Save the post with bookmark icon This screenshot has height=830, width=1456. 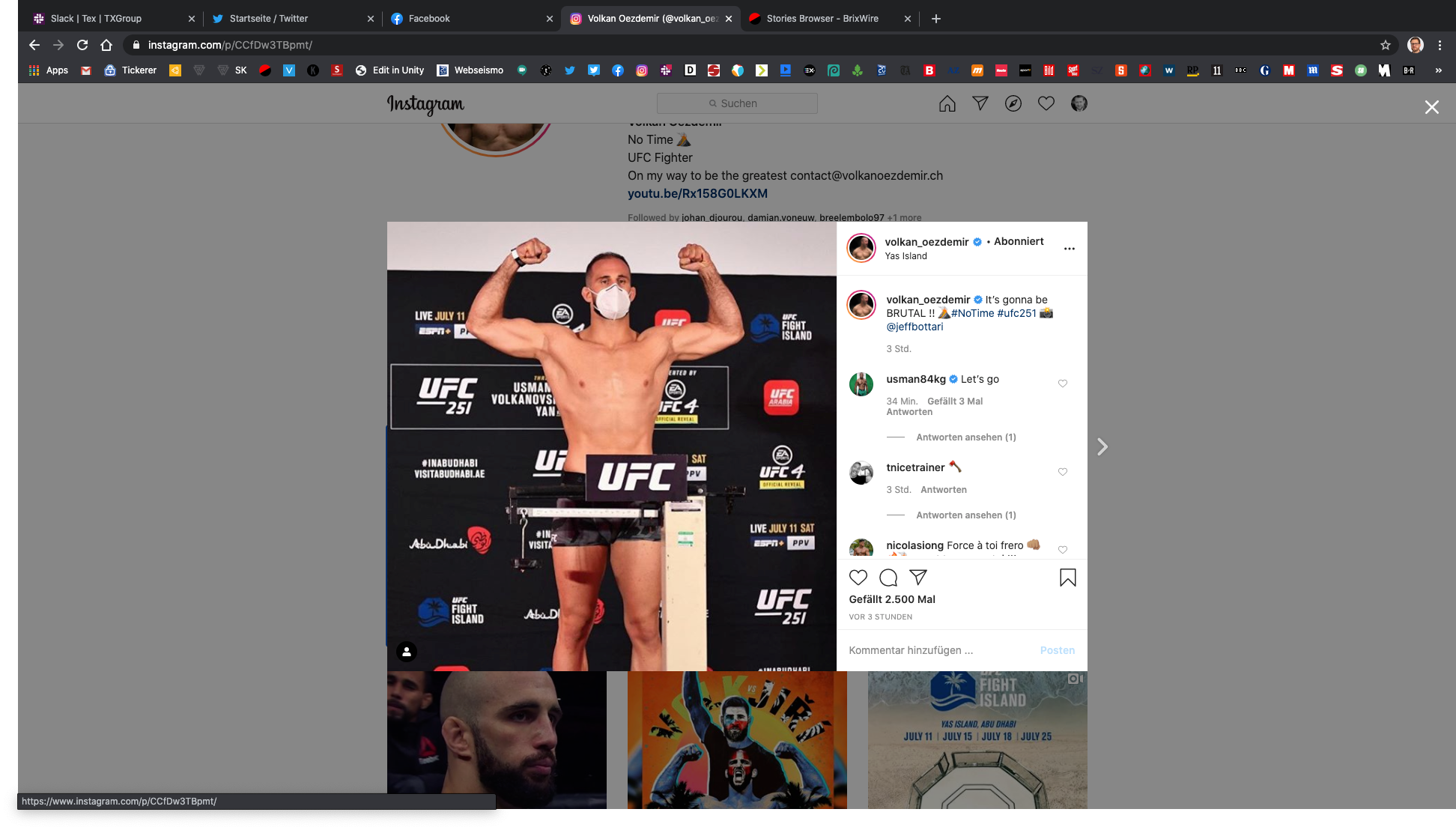point(1067,578)
